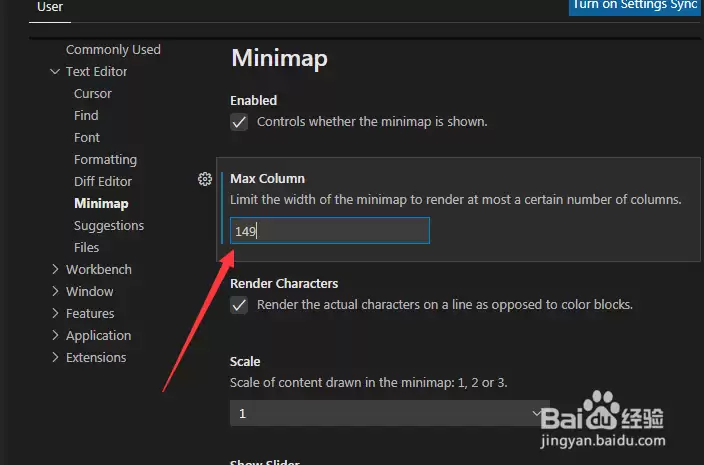The image size is (704, 465).
Task: Toggle the Render Characters checkbox
Action: pyautogui.click(x=239, y=305)
